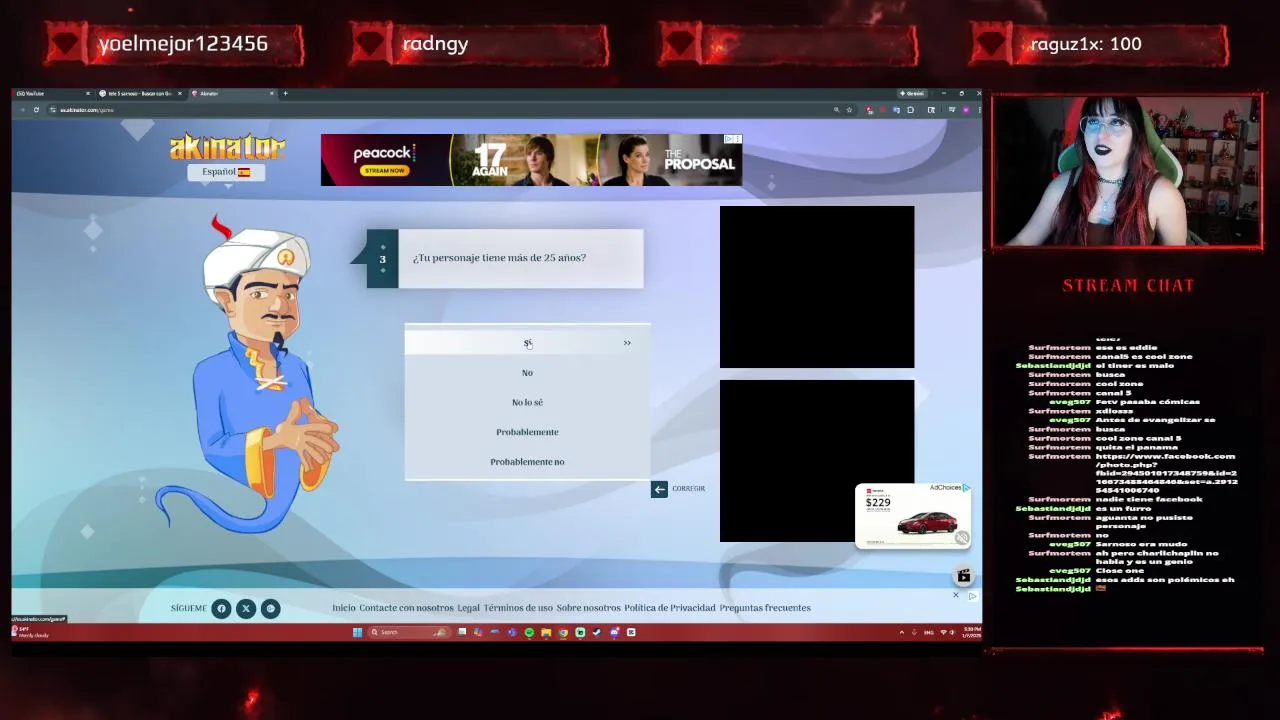Viewport: 1280px width, 720px height.
Task: Answer 'Probablemente'
Action: tap(528, 432)
